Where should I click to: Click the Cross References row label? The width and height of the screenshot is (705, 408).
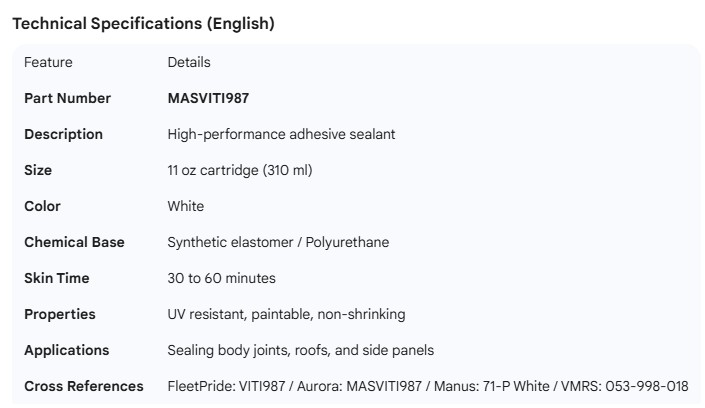(x=84, y=386)
